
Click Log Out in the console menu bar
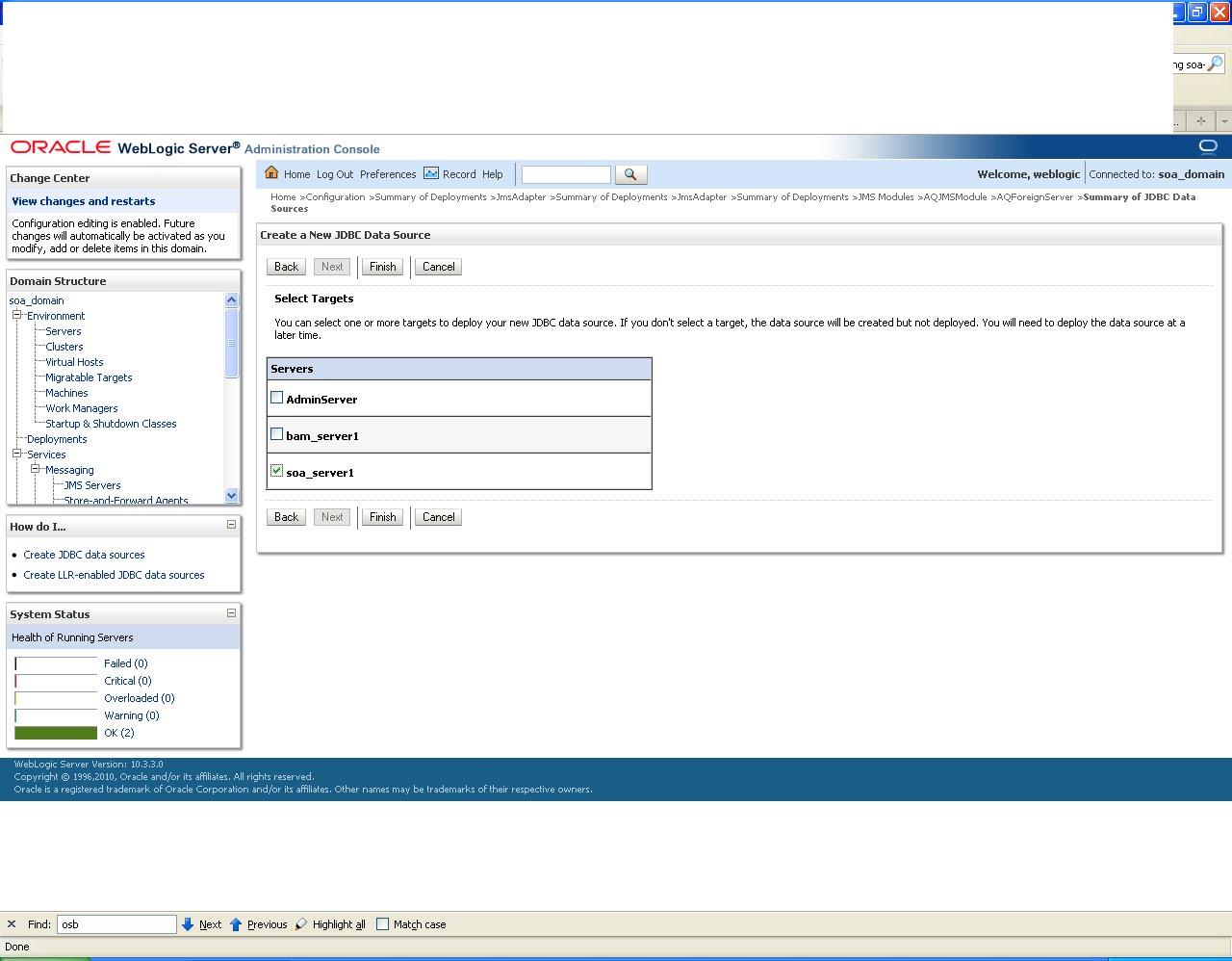[x=334, y=174]
